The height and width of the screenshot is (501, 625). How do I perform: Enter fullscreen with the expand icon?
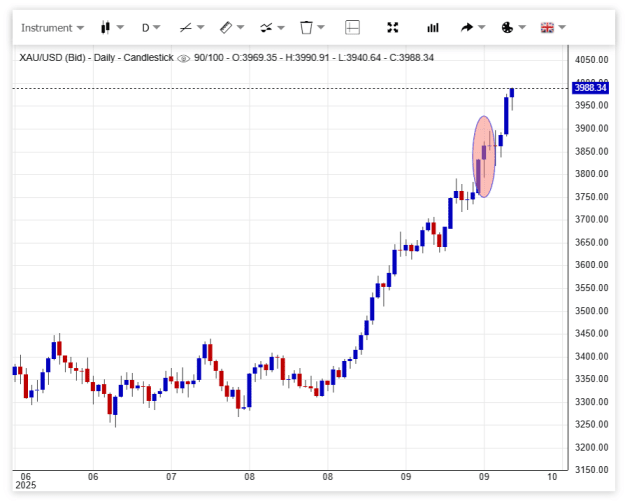click(393, 28)
